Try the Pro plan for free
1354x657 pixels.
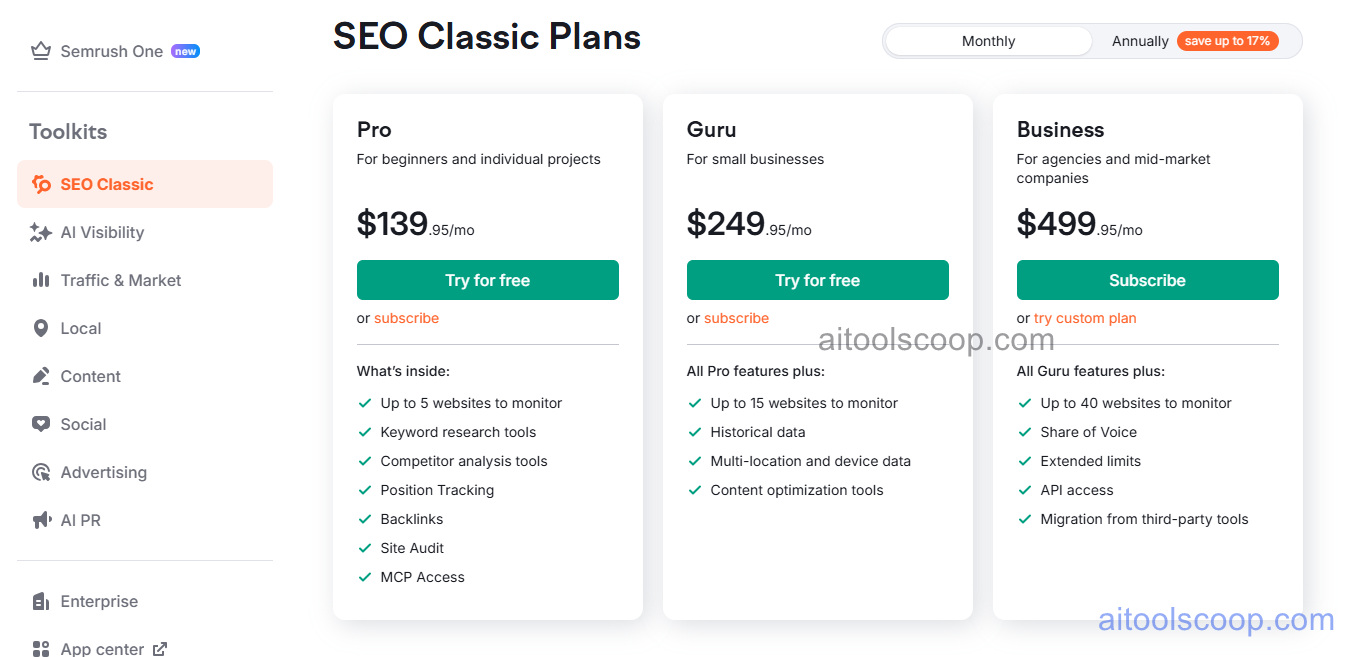tap(487, 280)
